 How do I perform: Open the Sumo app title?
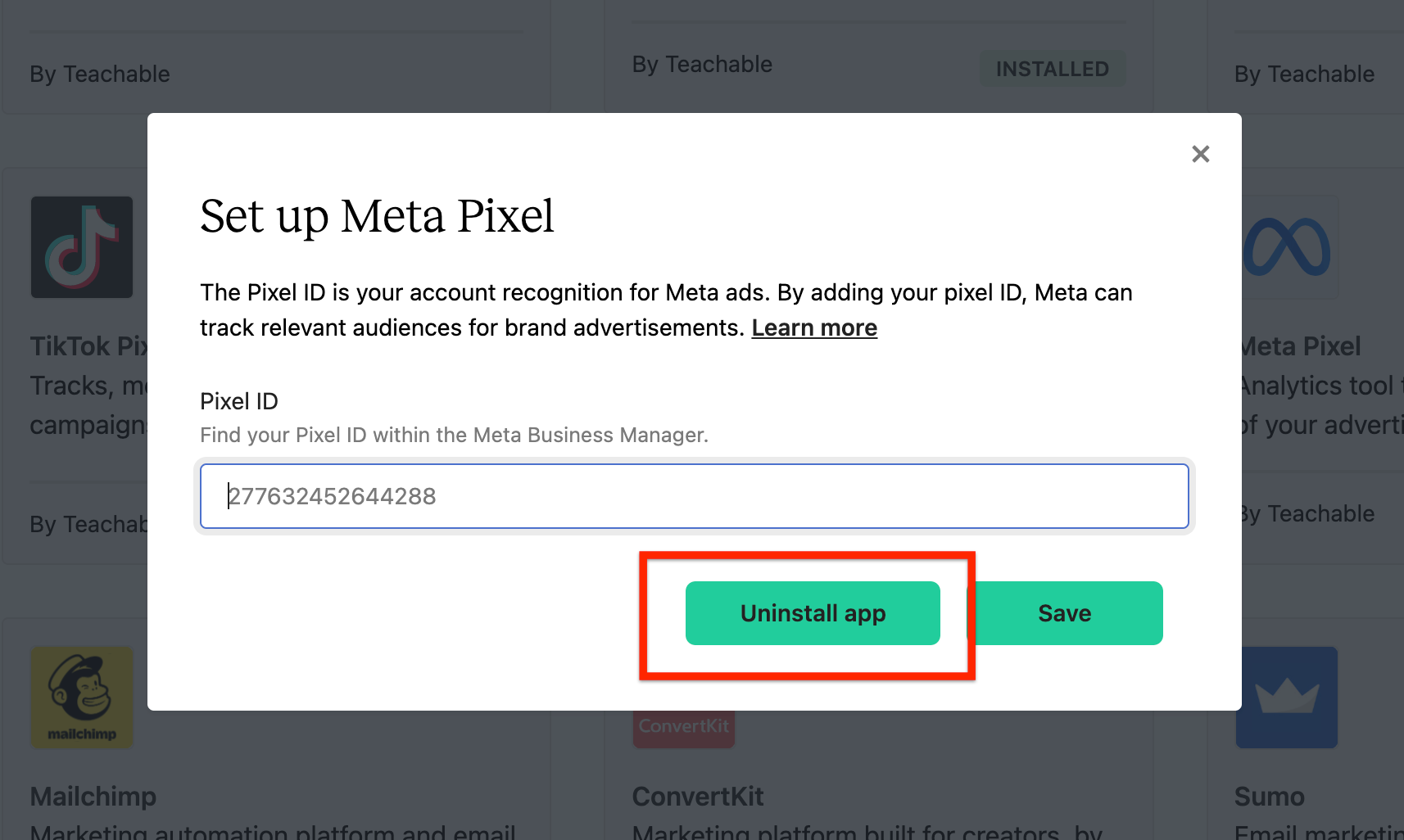click(x=1270, y=797)
